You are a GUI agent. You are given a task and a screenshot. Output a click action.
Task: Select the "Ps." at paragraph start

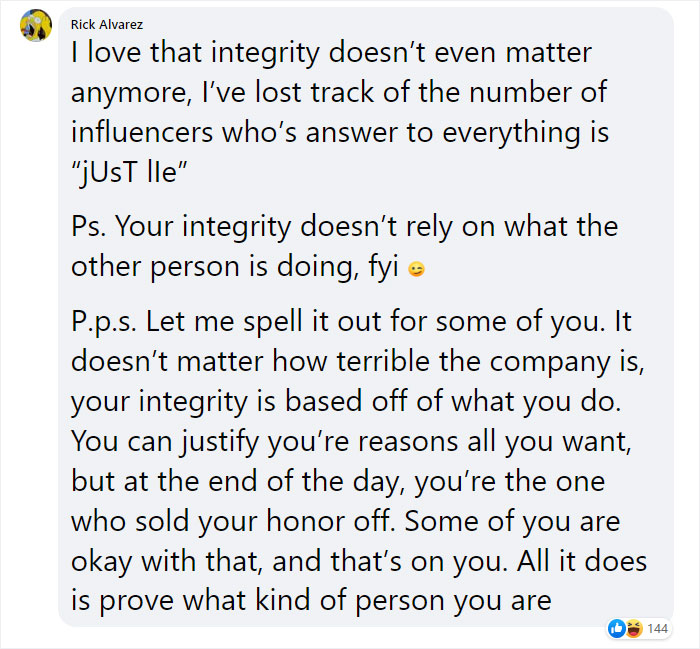point(88,226)
